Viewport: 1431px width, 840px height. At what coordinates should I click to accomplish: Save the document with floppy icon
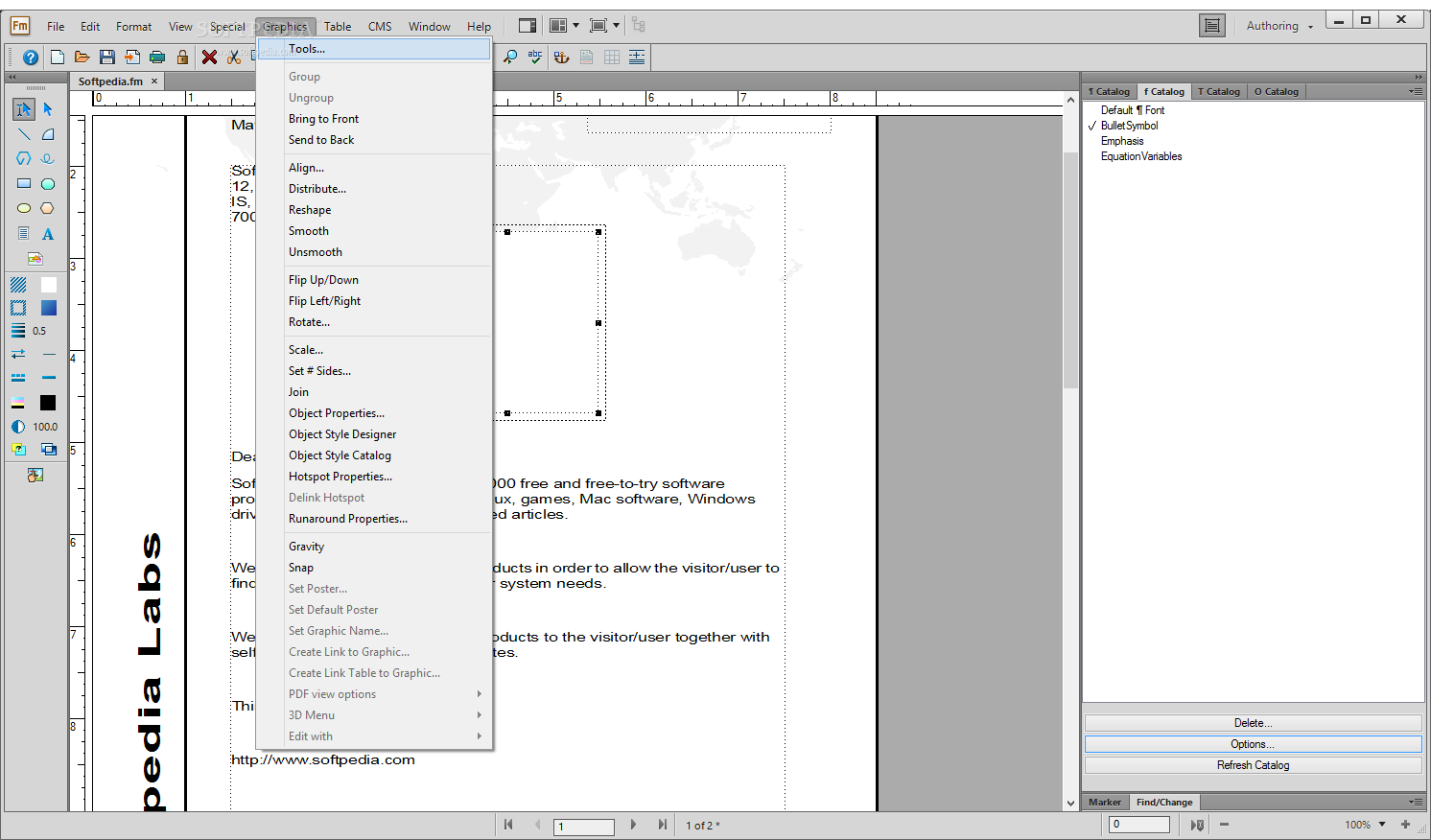tap(107, 58)
